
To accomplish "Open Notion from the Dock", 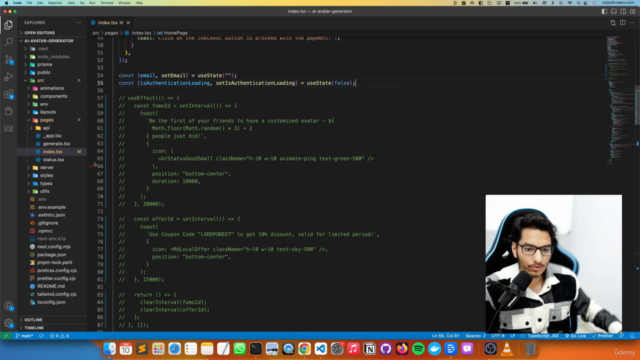I will pos(369,349).
